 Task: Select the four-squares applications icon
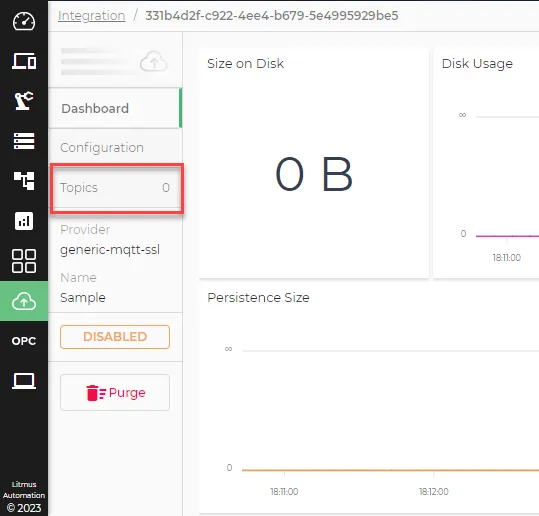[x=24, y=261]
